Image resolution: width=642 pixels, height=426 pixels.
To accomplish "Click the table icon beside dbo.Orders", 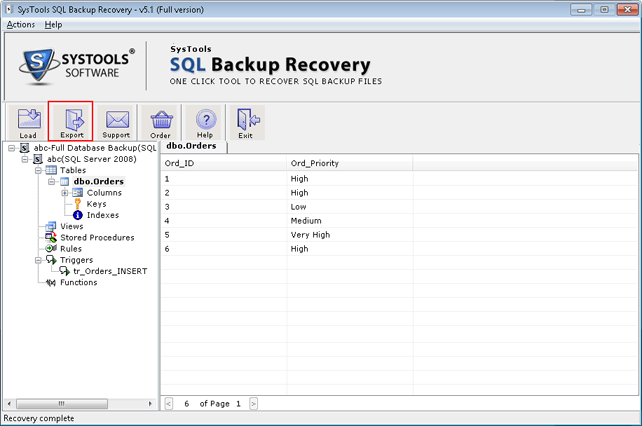I will point(65,181).
